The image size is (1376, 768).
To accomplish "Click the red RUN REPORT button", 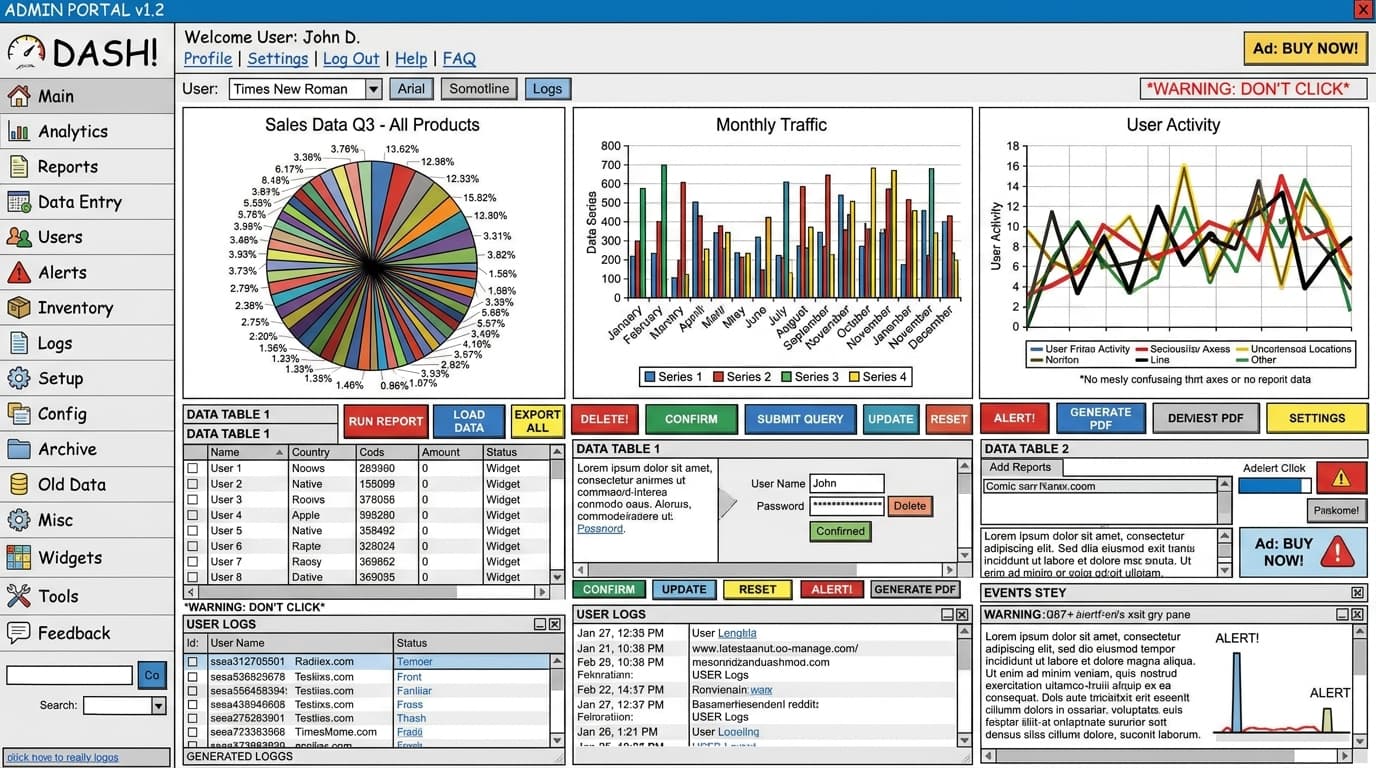I will point(386,421).
